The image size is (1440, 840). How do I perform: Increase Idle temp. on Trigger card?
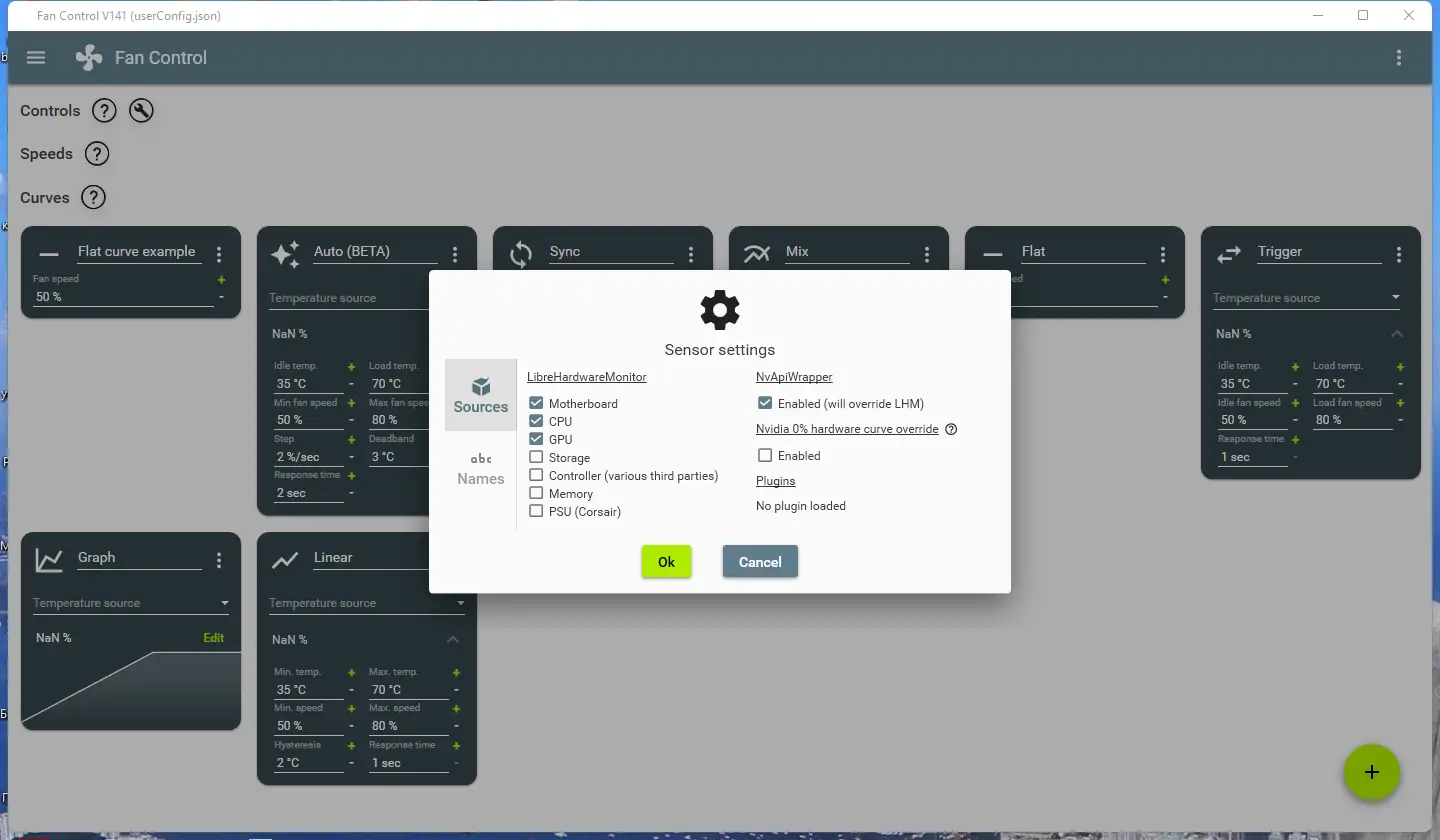1295,367
